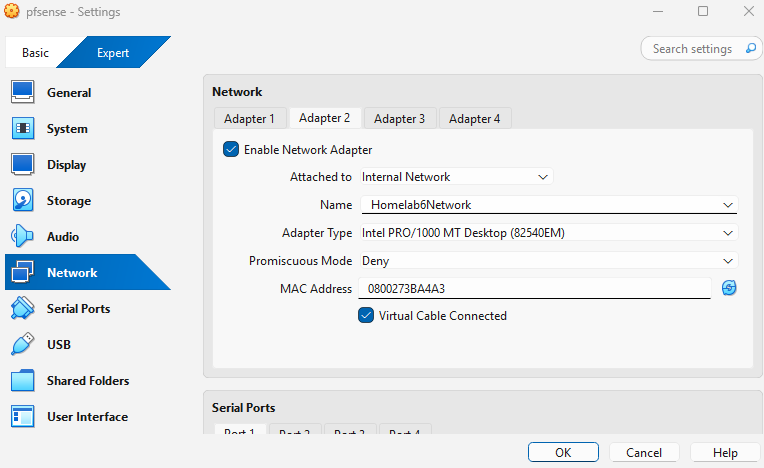Viewport: 764px width, 468px height.
Task: Open the Promiscuous Mode Deny dropdown
Action: pos(549,261)
